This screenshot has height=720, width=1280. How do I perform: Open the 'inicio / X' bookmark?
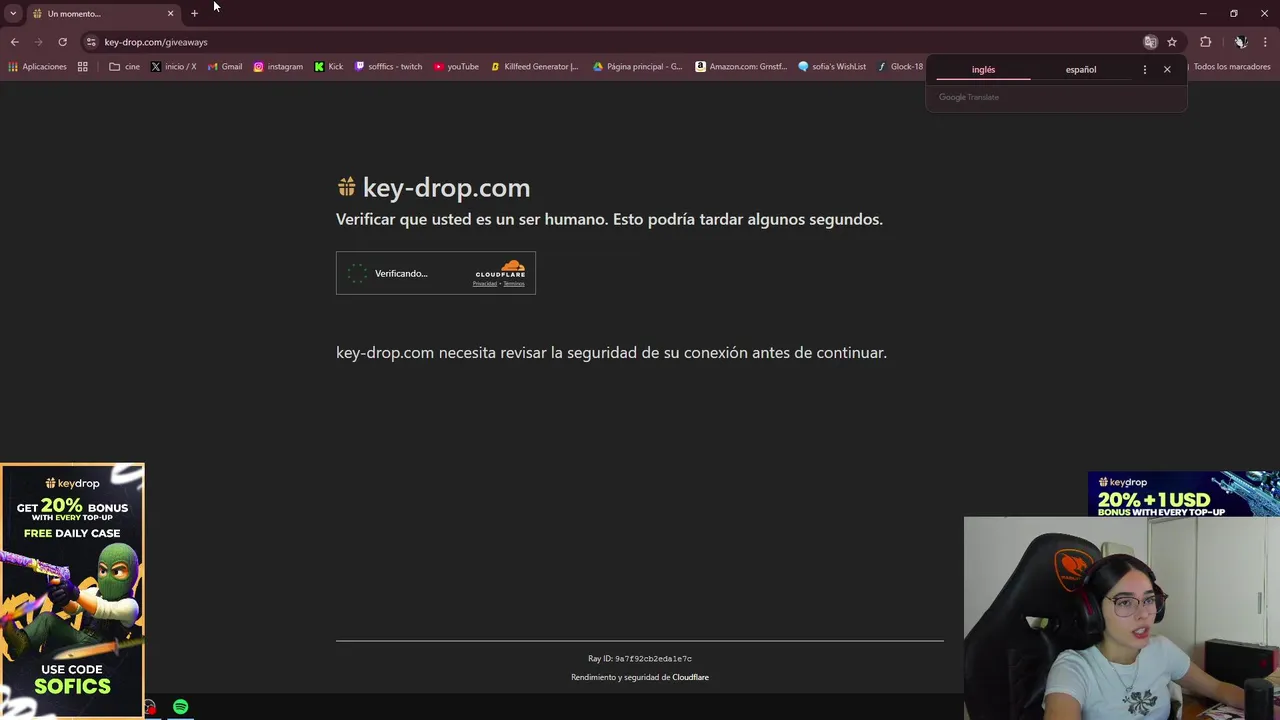coord(173,67)
